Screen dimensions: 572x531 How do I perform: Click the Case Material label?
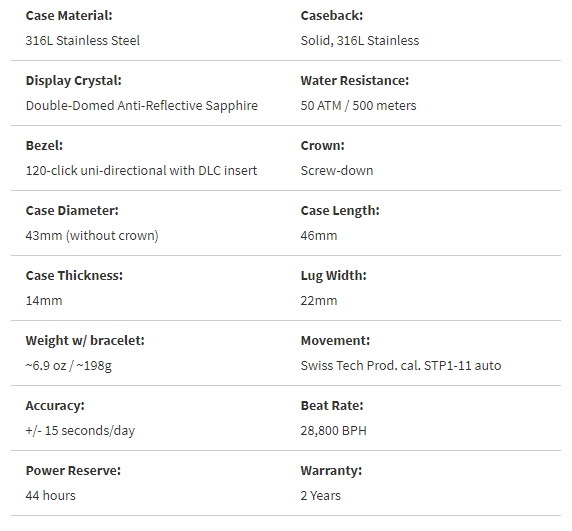[x=69, y=16]
